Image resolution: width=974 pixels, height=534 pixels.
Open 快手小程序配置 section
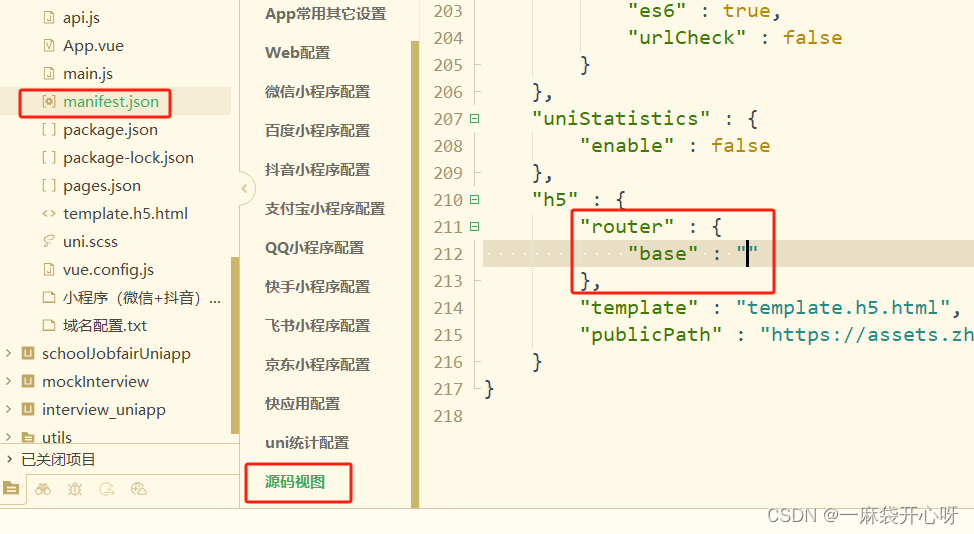tap(317, 287)
